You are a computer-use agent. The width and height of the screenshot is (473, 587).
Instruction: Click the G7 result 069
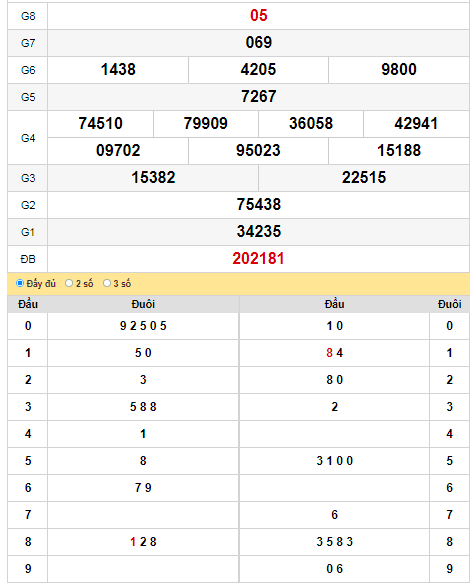tap(258, 43)
